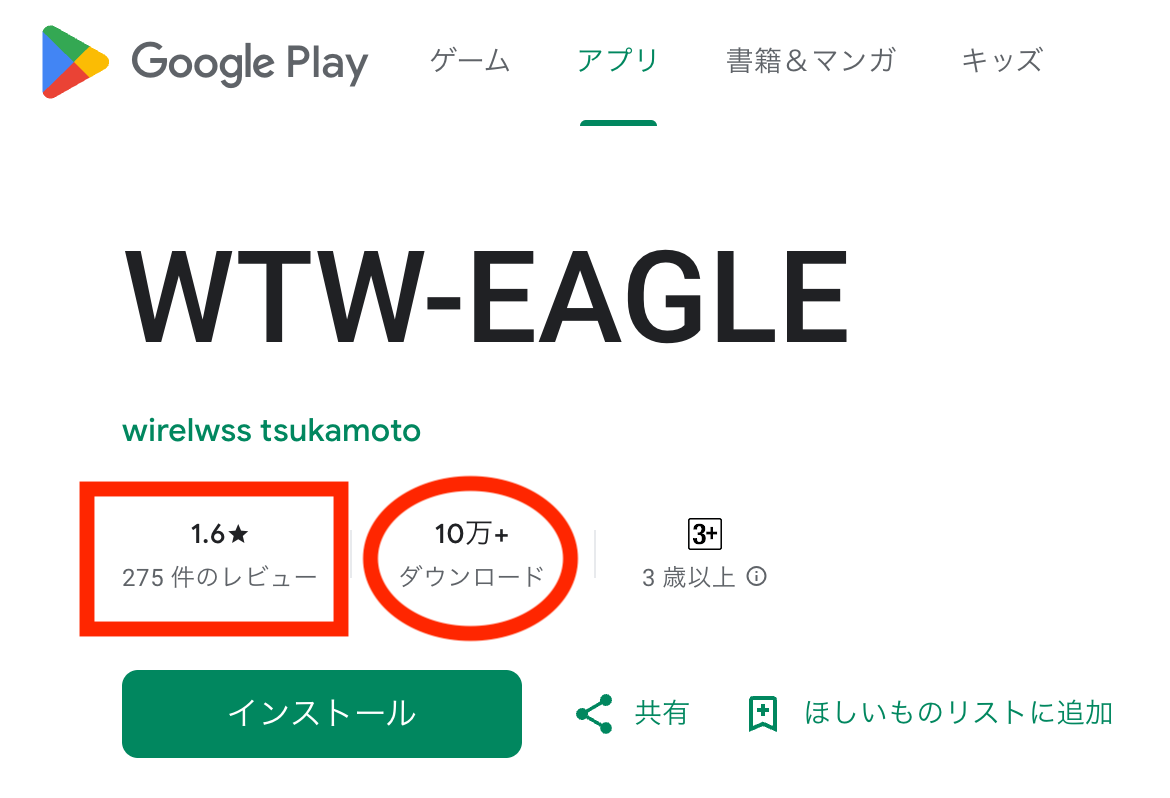The width and height of the screenshot is (1170, 798).
Task: Click the 3 歳以上 age text
Action: (689, 577)
